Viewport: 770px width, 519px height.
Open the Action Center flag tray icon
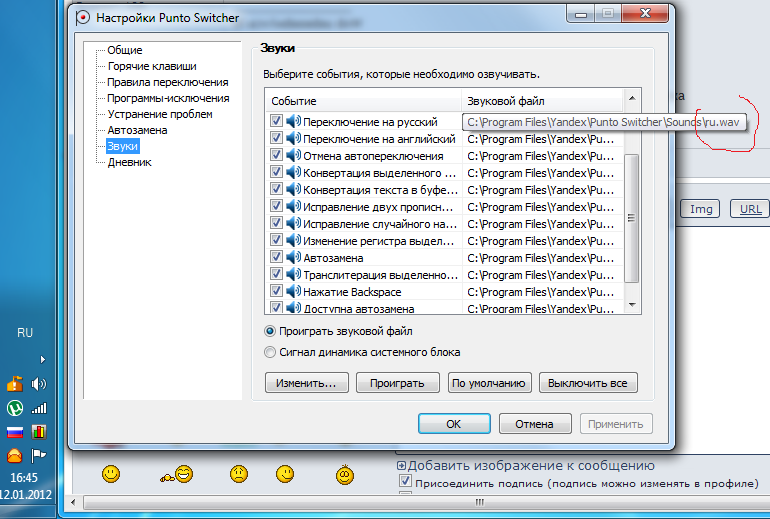pyautogui.click(x=39, y=456)
